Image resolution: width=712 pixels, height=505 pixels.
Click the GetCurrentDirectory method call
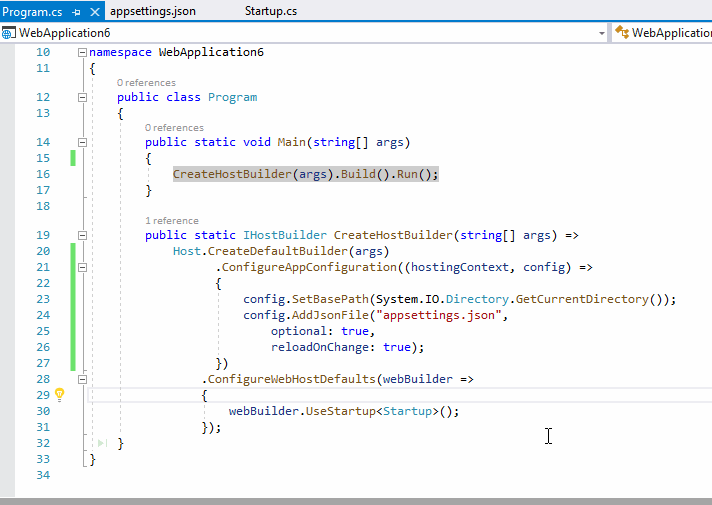tap(582, 299)
